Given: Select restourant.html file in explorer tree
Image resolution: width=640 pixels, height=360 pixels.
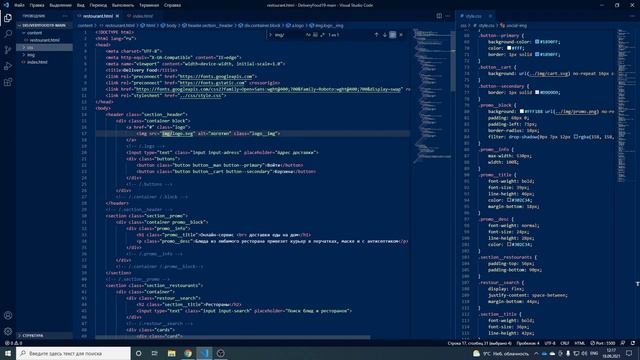Looking at the screenshot, I should pos(44,40).
